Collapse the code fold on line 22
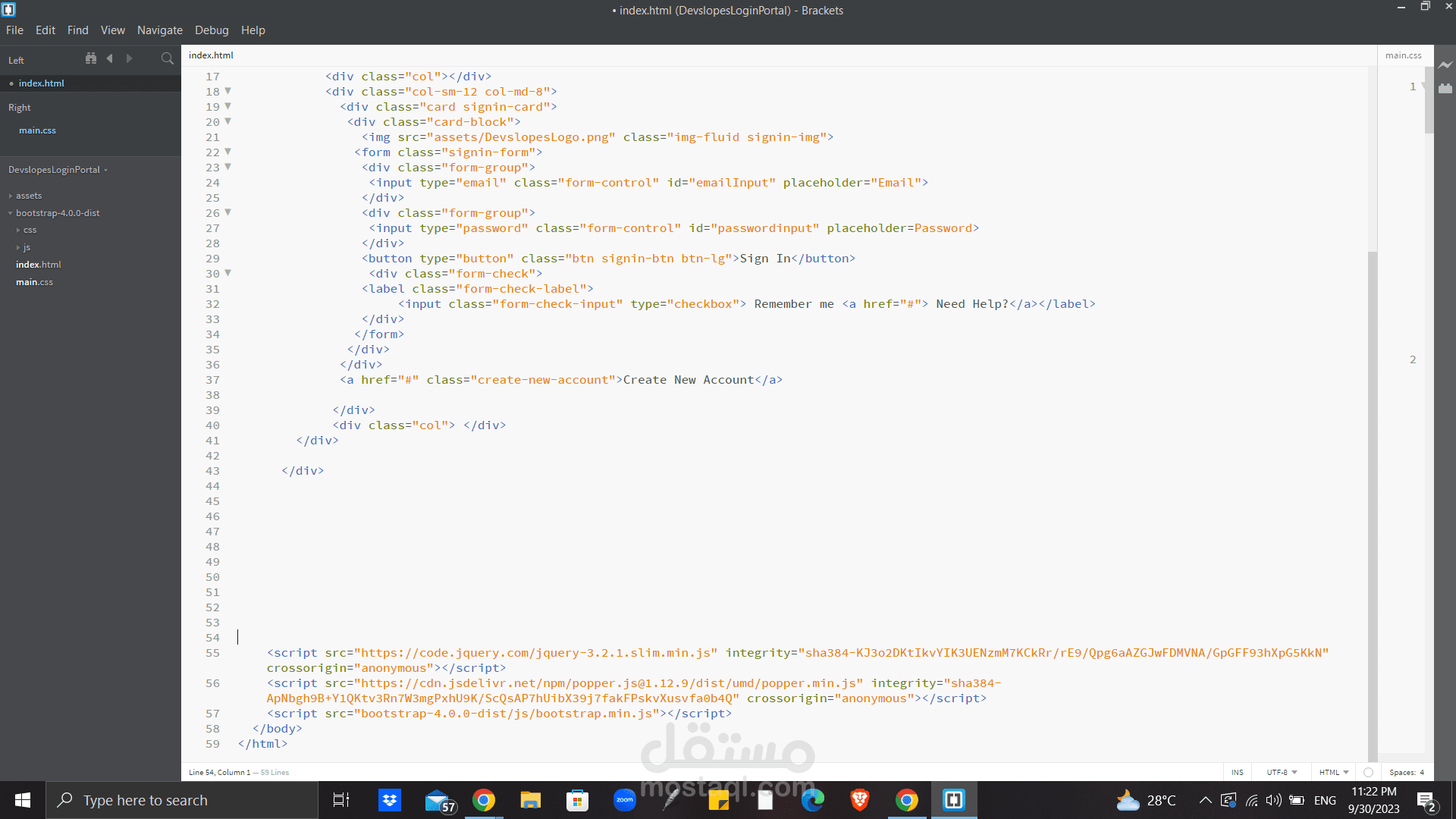This screenshot has width=1456, height=819. 227,152
